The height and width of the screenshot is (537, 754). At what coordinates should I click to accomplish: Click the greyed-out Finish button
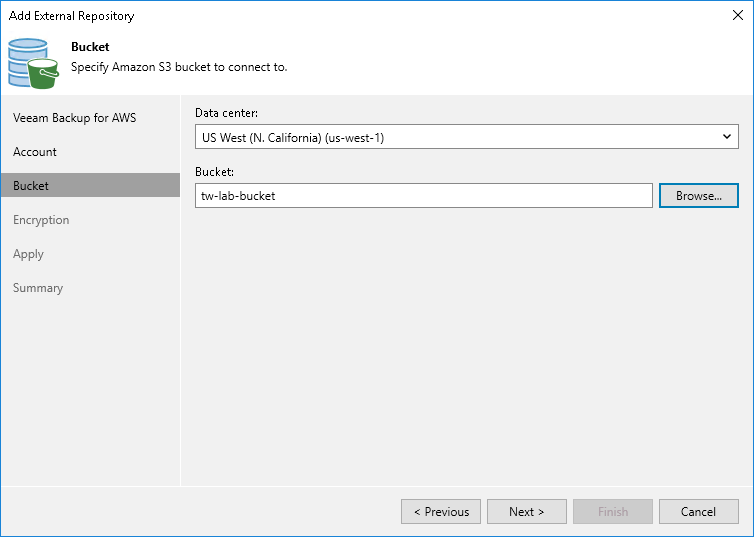pyautogui.click(x=613, y=512)
